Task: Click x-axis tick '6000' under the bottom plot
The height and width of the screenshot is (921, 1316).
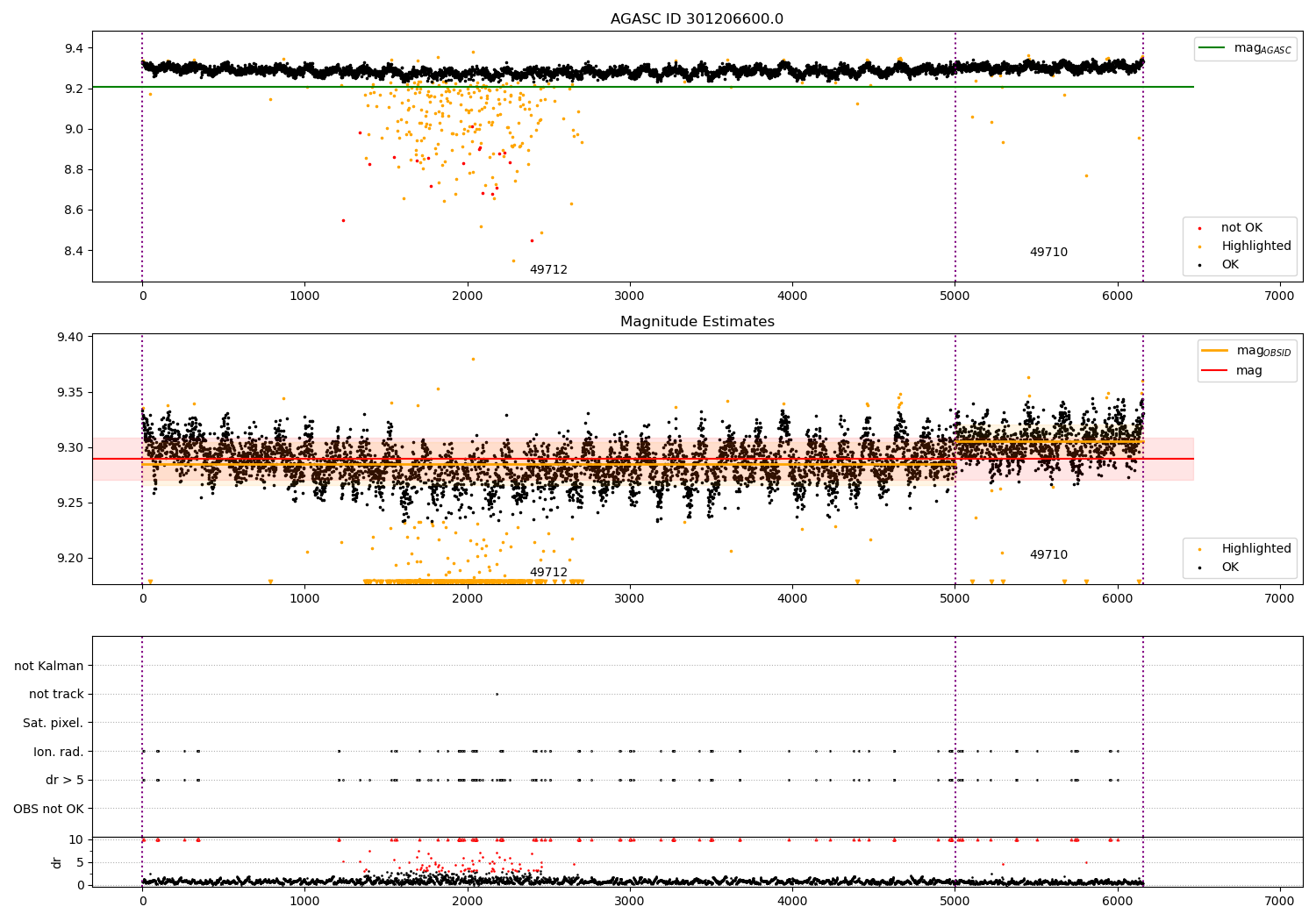Action: [x=1118, y=901]
